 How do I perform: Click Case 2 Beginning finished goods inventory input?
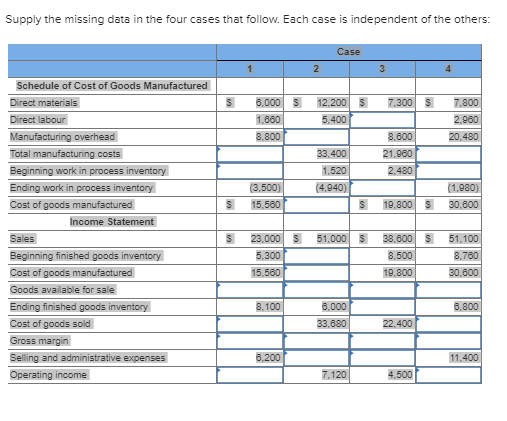(x=316, y=256)
